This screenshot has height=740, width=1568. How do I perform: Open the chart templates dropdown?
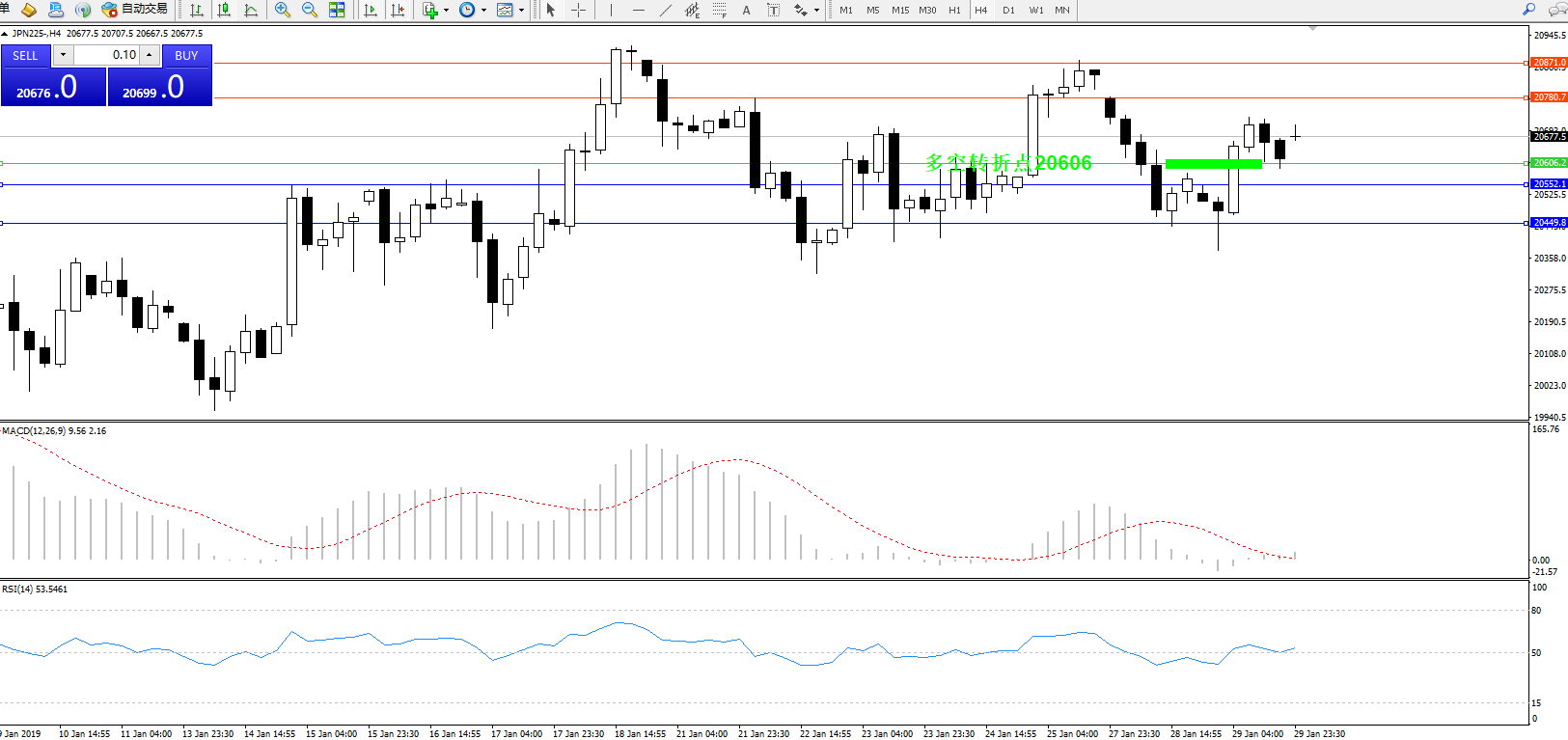[x=521, y=11]
